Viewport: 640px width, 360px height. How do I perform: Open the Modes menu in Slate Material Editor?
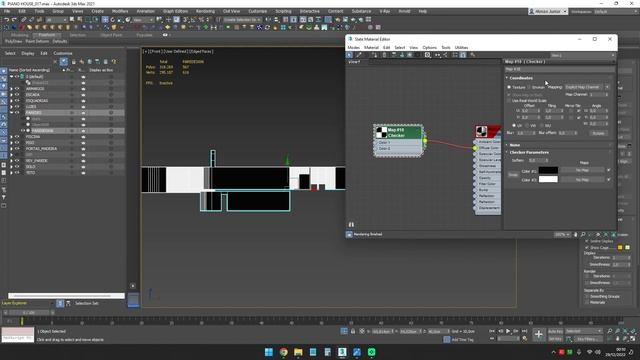[353, 48]
